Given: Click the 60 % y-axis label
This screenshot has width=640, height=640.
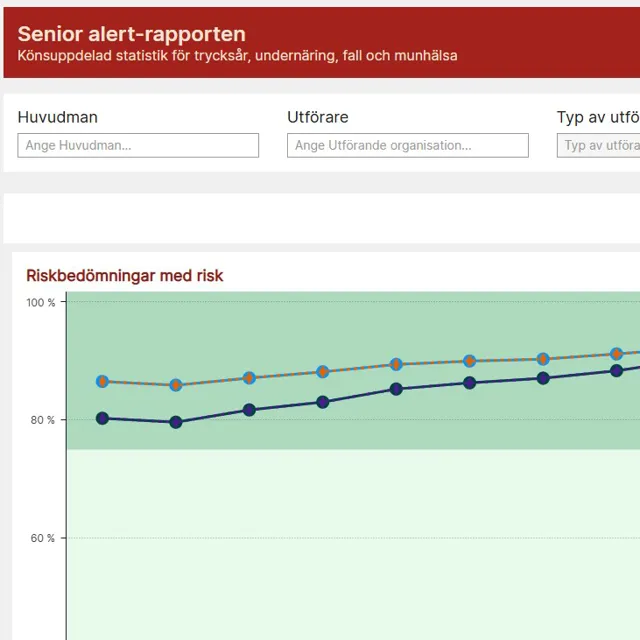Looking at the screenshot, I should tap(43, 538).
